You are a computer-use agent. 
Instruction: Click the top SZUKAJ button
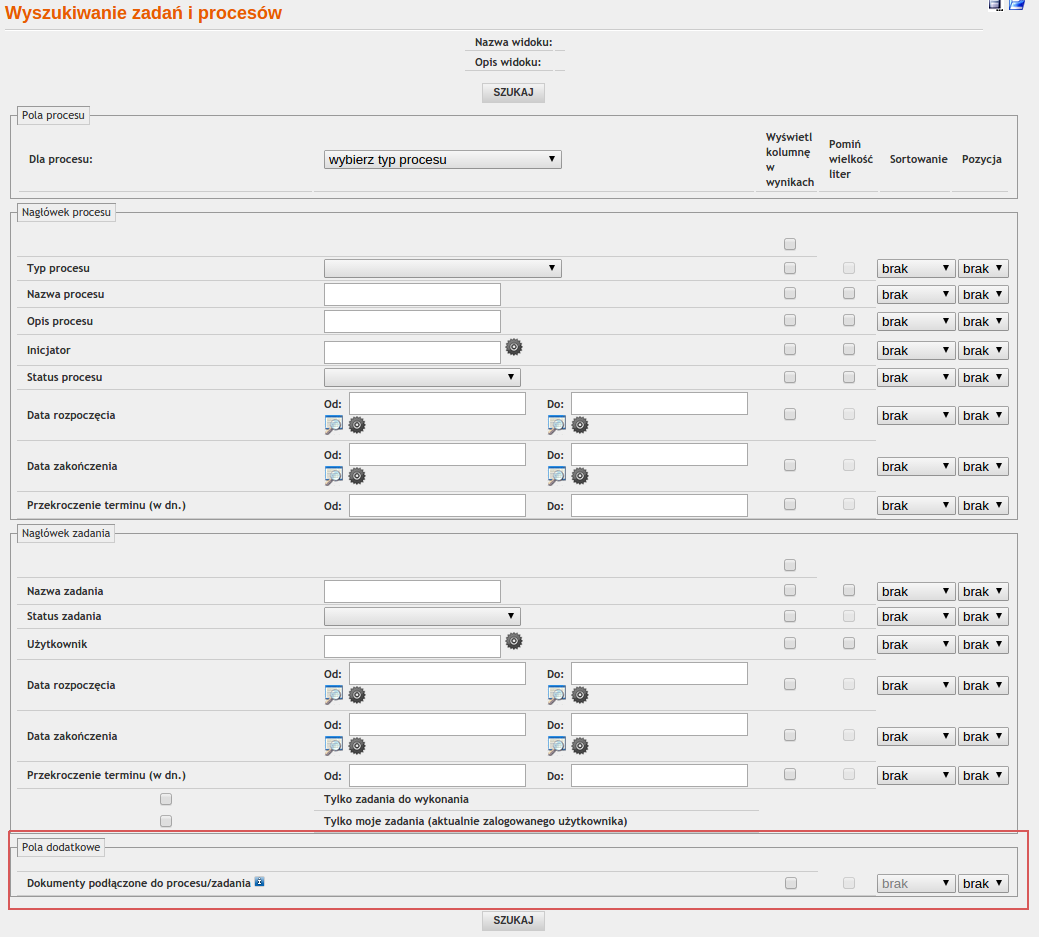(x=513, y=92)
